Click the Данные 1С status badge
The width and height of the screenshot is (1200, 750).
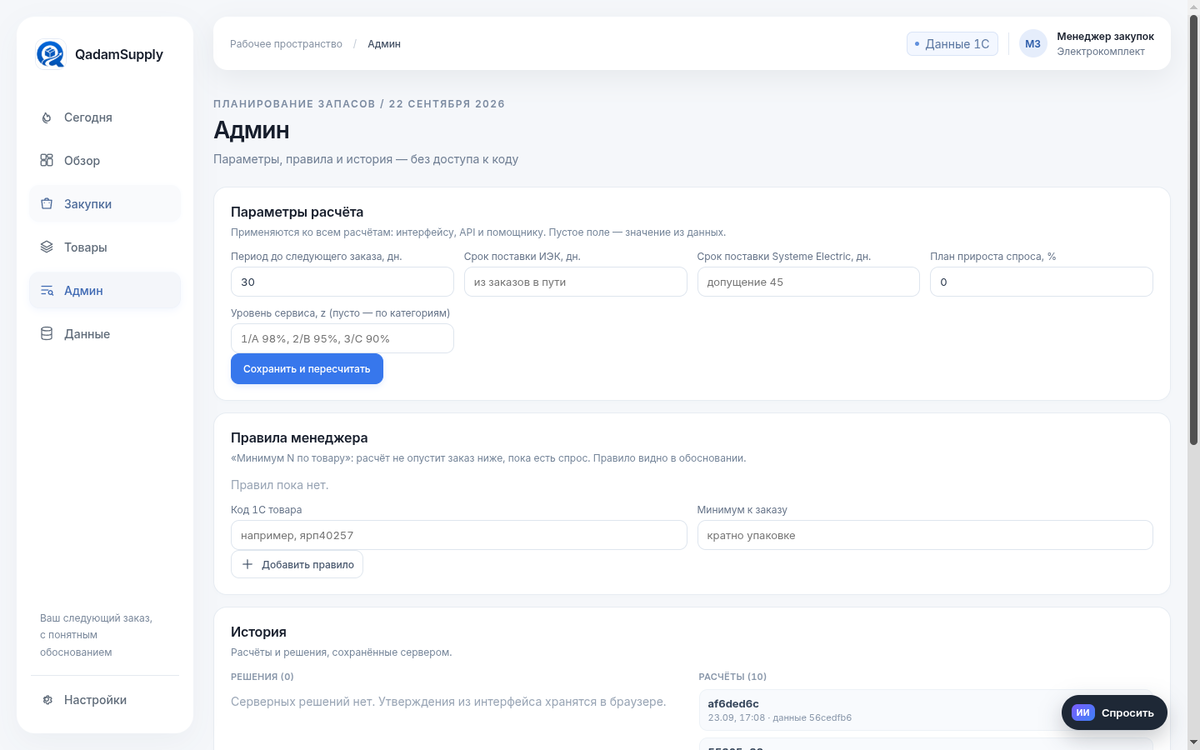click(x=952, y=44)
